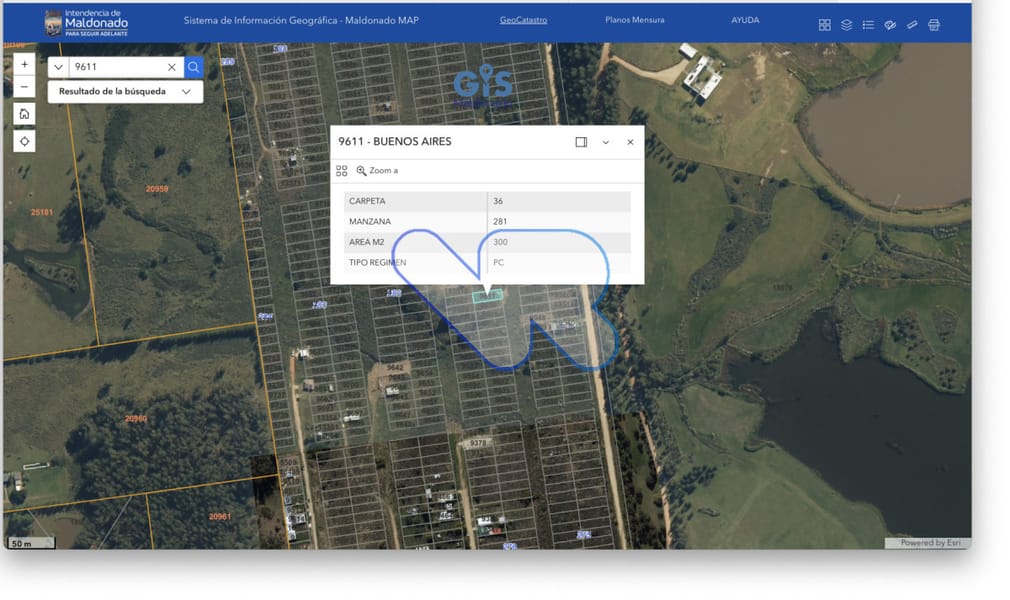
Task: Click the Powered by Esri attribution
Action: pos(930,543)
